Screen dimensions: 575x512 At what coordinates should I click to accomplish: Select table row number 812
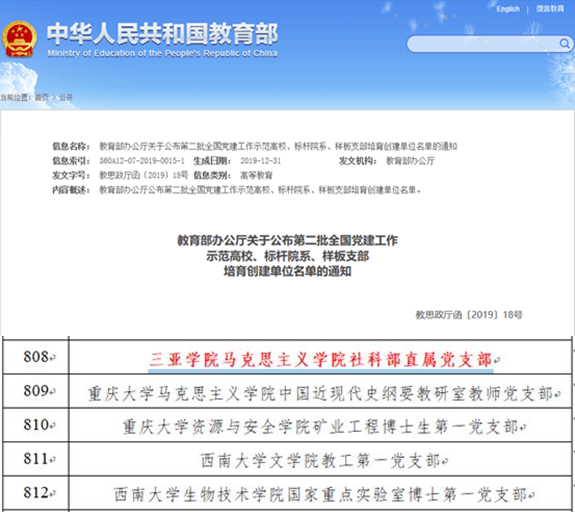point(36,493)
